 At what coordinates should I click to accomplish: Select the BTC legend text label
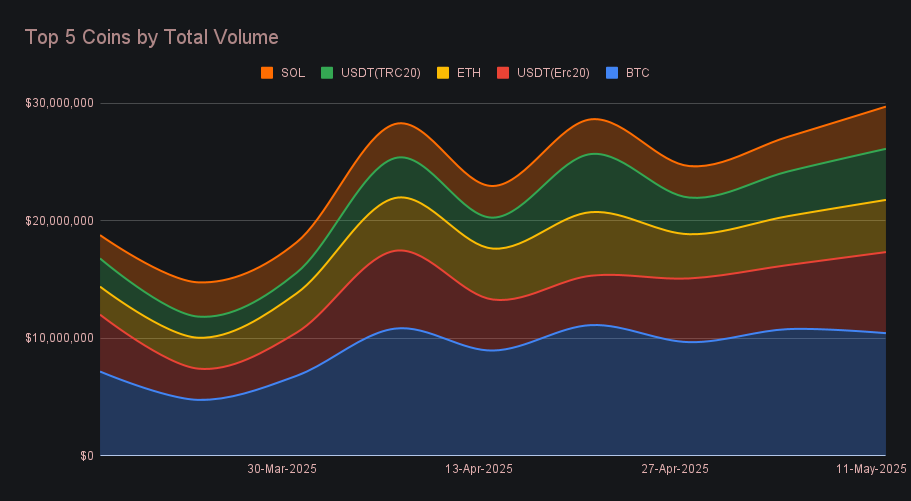pos(638,73)
